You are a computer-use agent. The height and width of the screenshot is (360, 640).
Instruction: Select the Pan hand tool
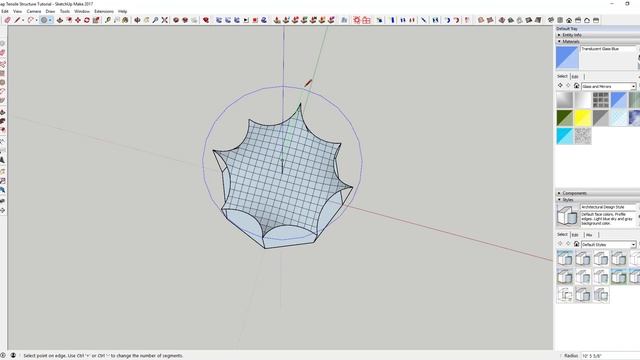pyautogui.click(x=146, y=20)
